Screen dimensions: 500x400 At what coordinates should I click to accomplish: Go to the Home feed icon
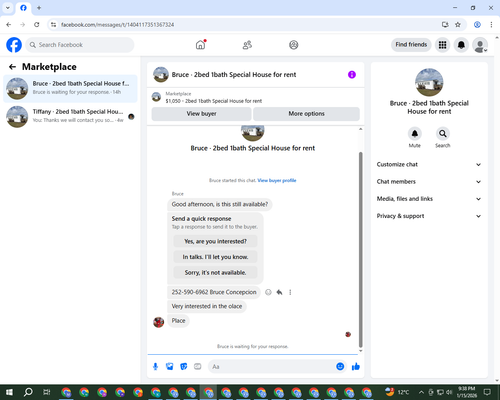(x=201, y=45)
